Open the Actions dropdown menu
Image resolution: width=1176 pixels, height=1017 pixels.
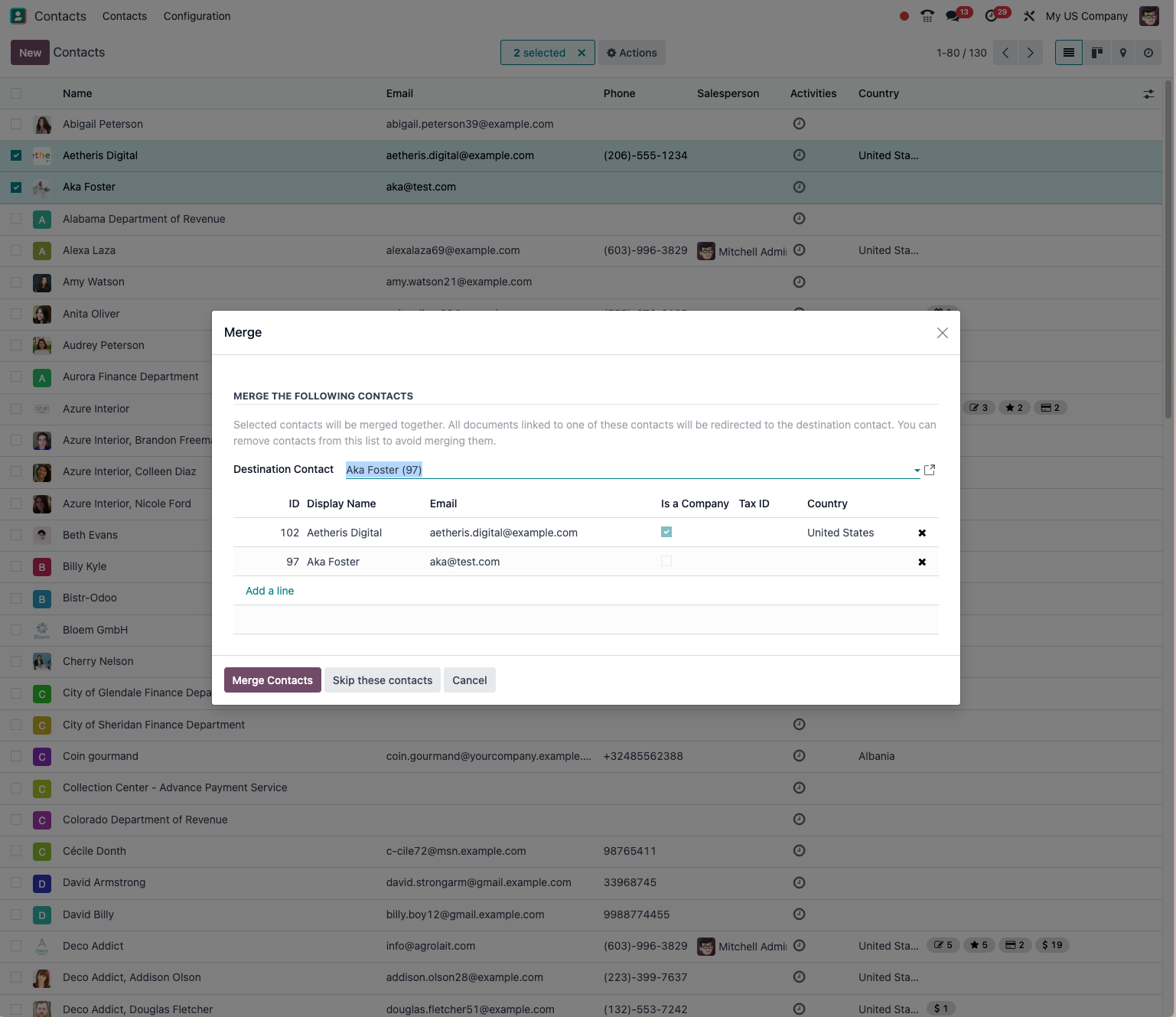(x=632, y=53)
